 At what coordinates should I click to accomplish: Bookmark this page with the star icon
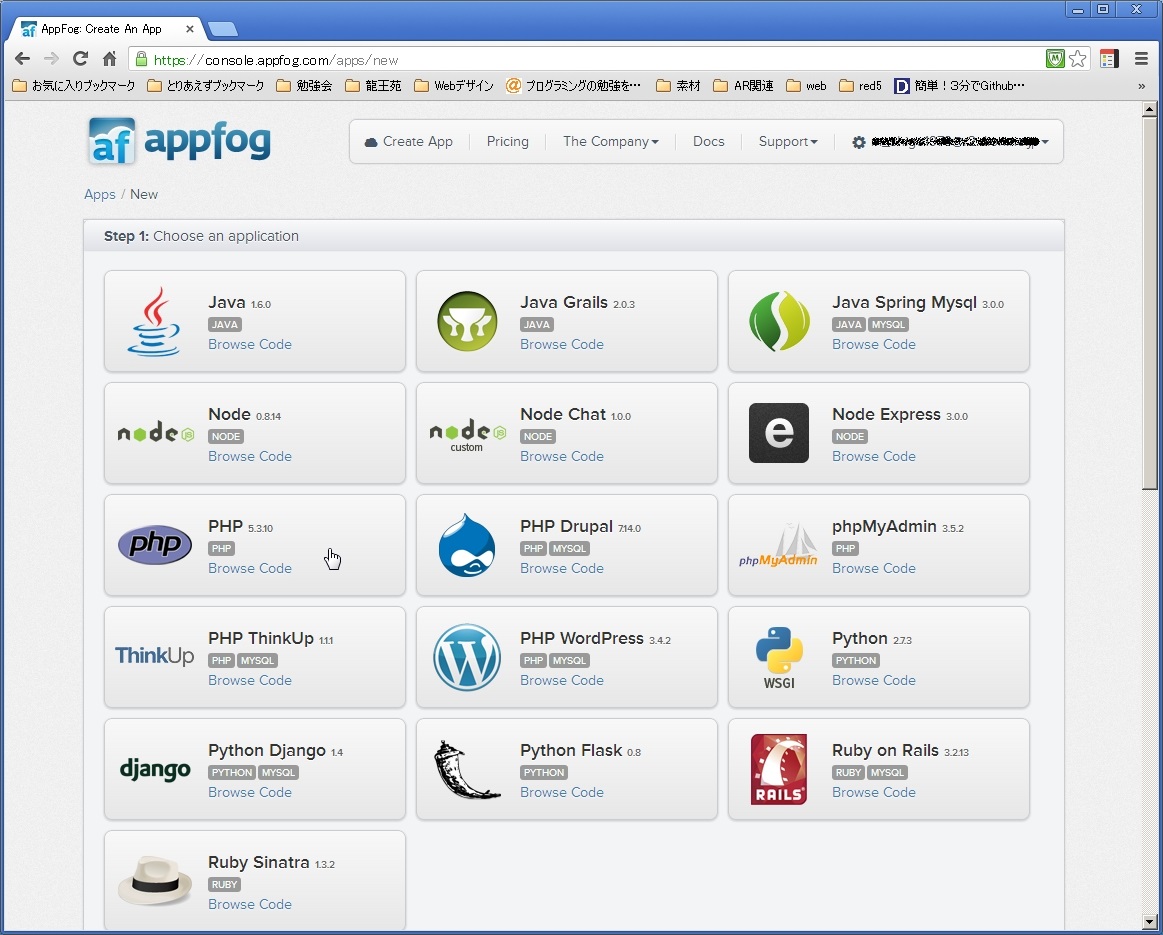(x=1078, y=59)
